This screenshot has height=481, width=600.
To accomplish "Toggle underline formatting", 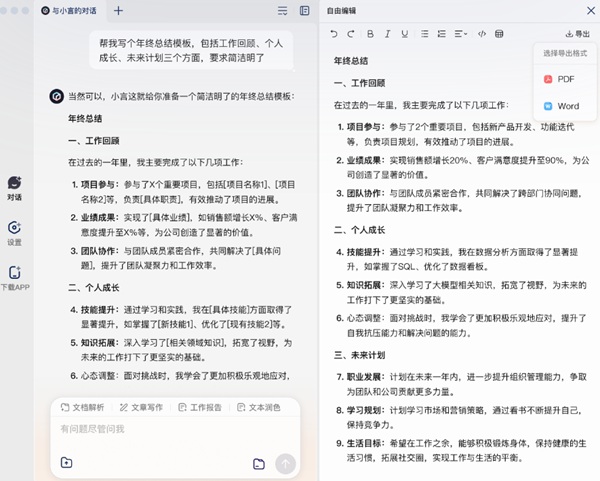I will tap(405, 34).
